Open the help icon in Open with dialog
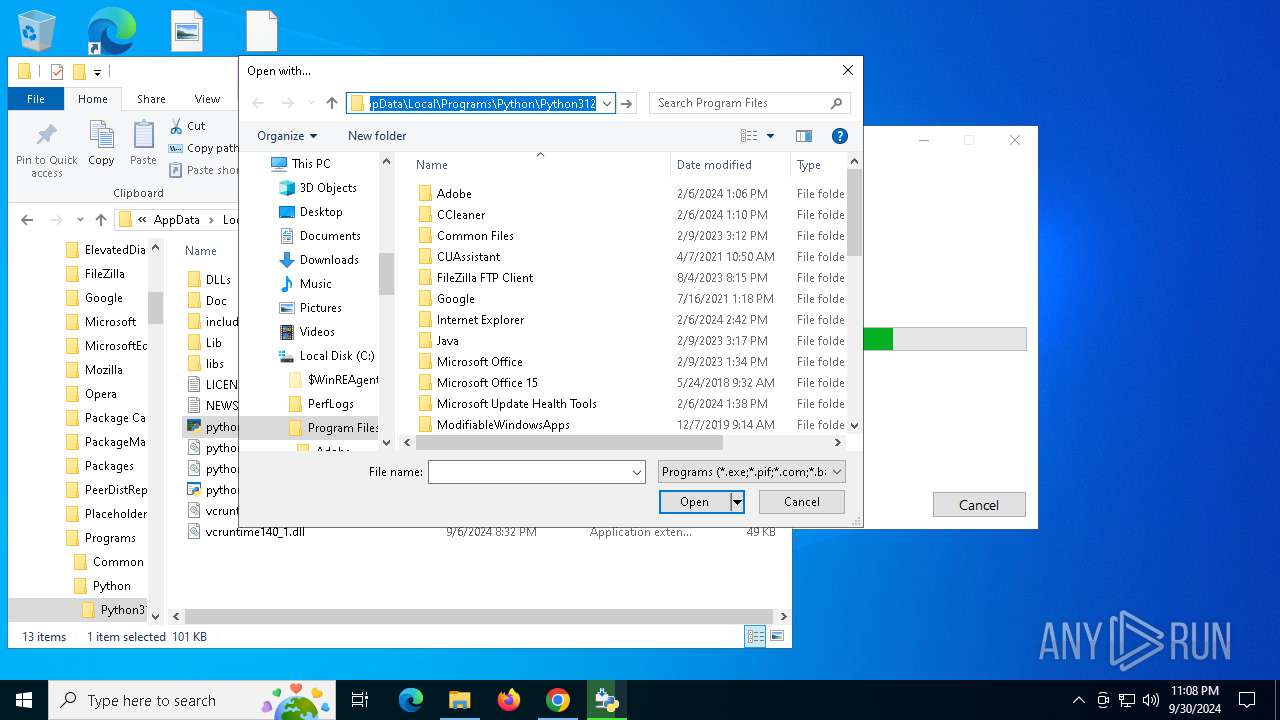The width and height of the screenshot is (1280, 720). (x=840, y=136)
